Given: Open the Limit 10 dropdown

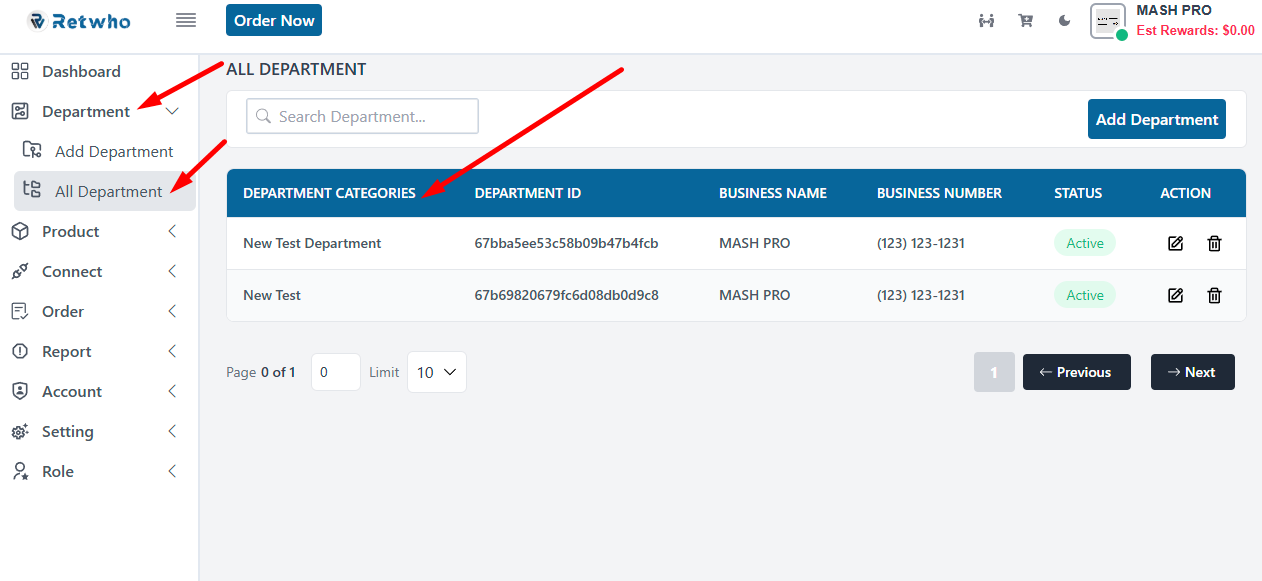Looking at the screenshot, I should coord(436,372).
